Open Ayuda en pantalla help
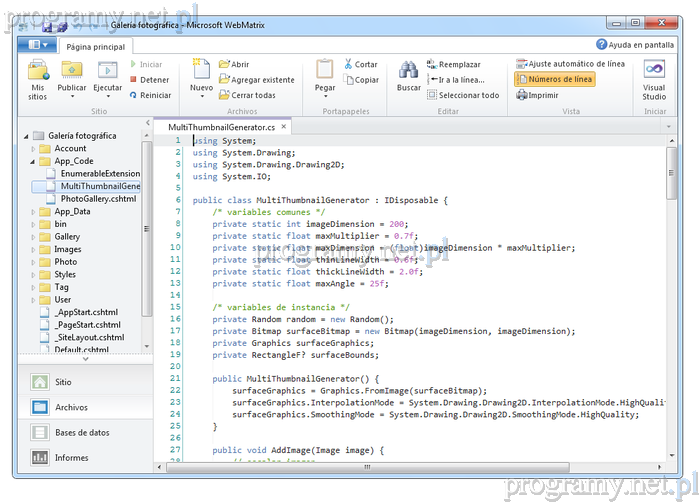The height and width of the screenshot is (502, 700). [x=635, y=44]
